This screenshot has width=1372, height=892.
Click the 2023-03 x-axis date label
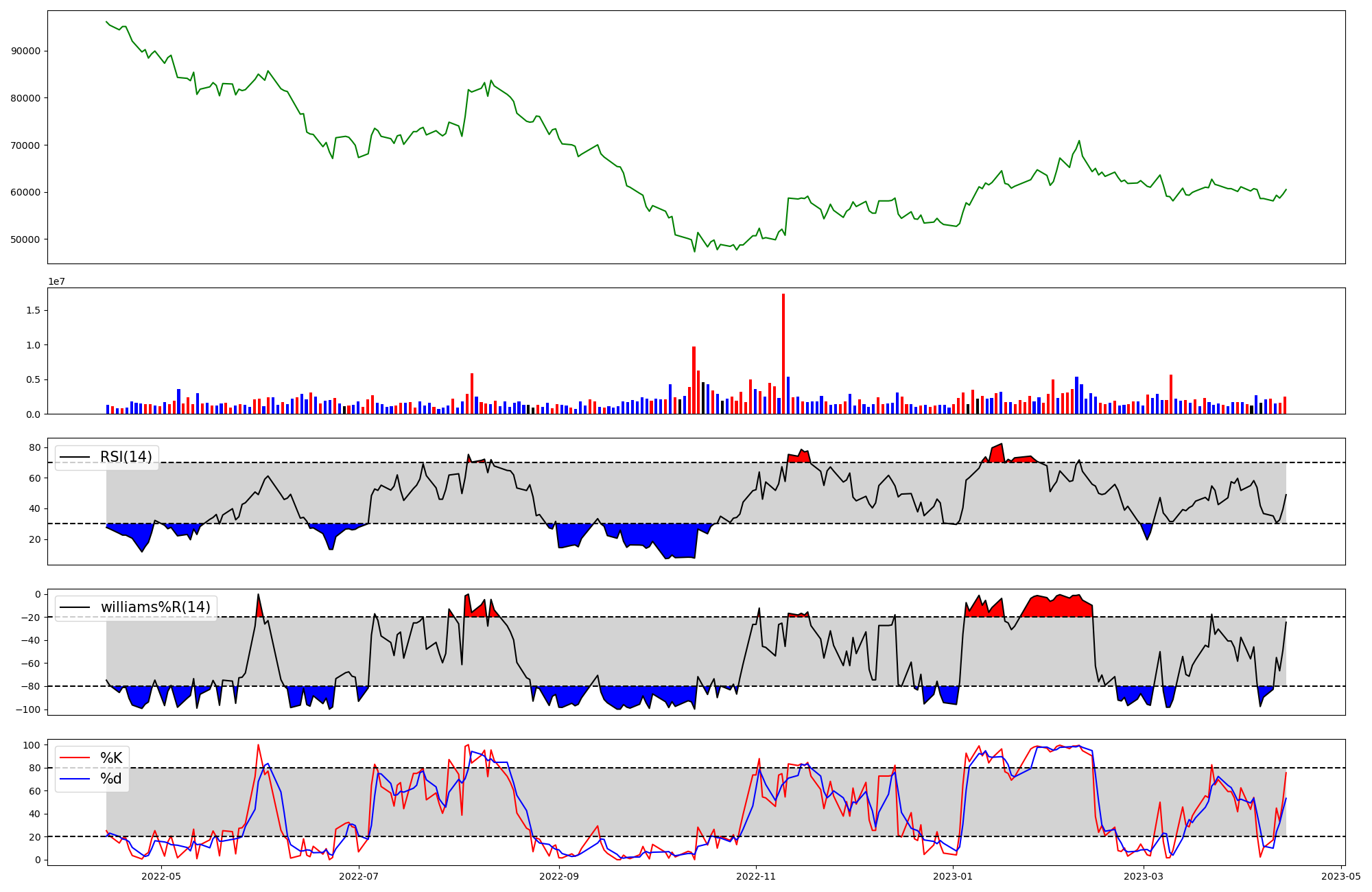click(1144, 876)
